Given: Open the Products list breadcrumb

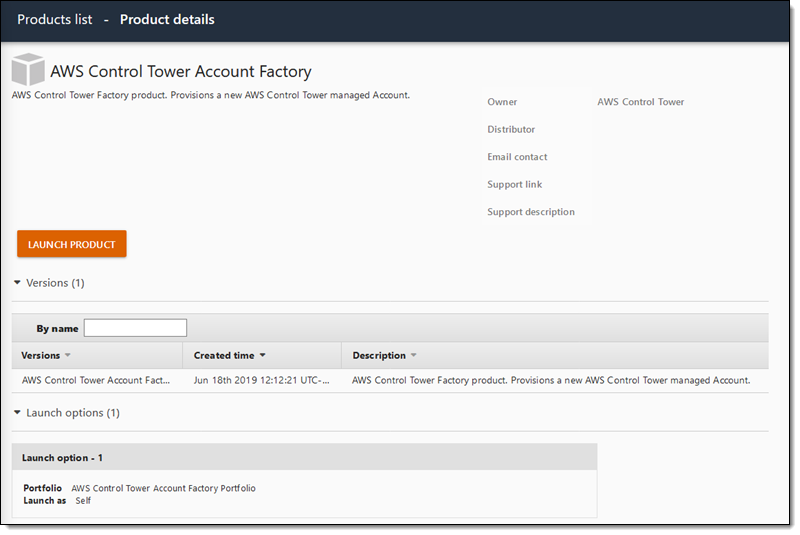Looking at the screenshot, I should click(55, 19).
